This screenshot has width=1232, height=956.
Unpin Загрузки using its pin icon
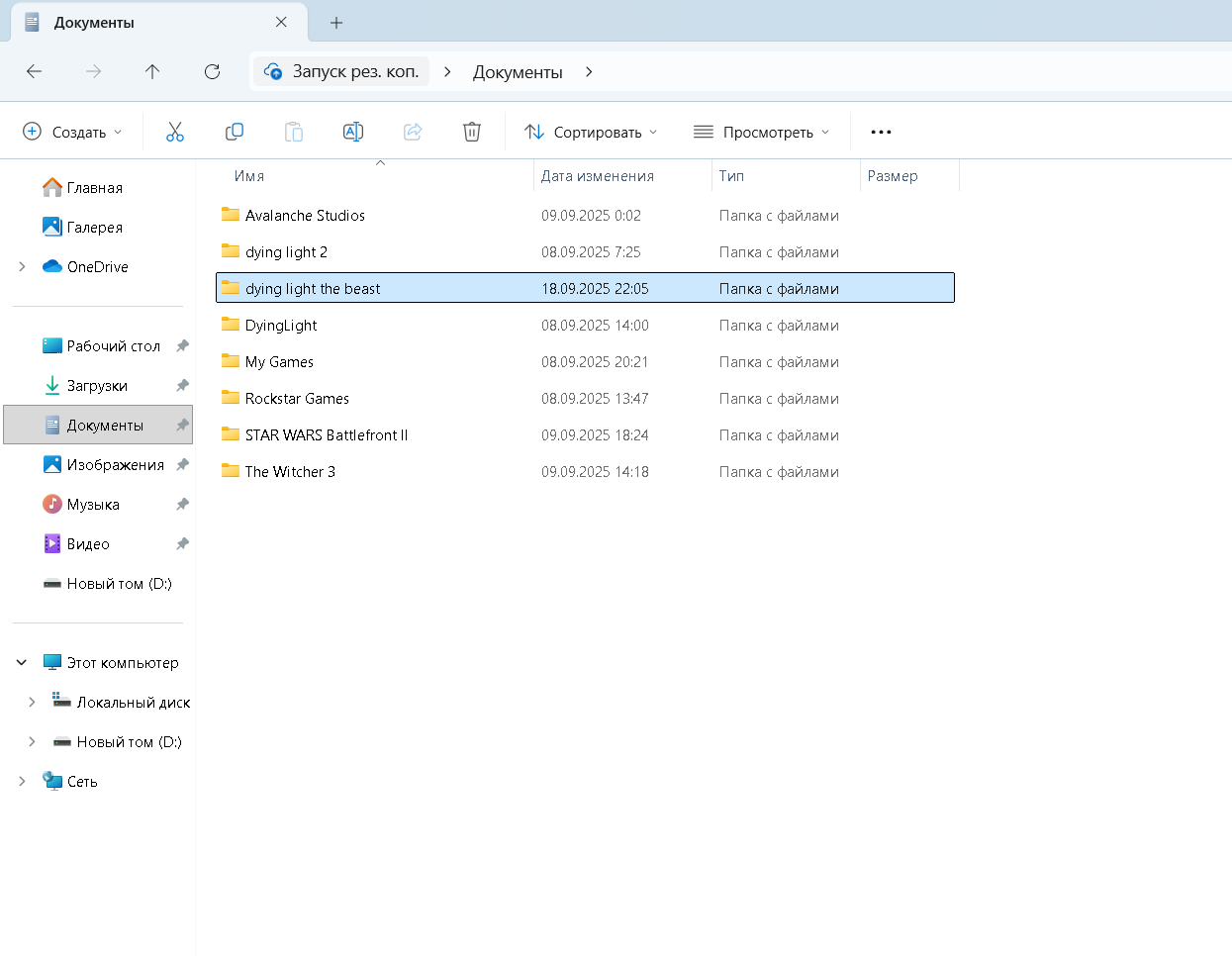182,386
